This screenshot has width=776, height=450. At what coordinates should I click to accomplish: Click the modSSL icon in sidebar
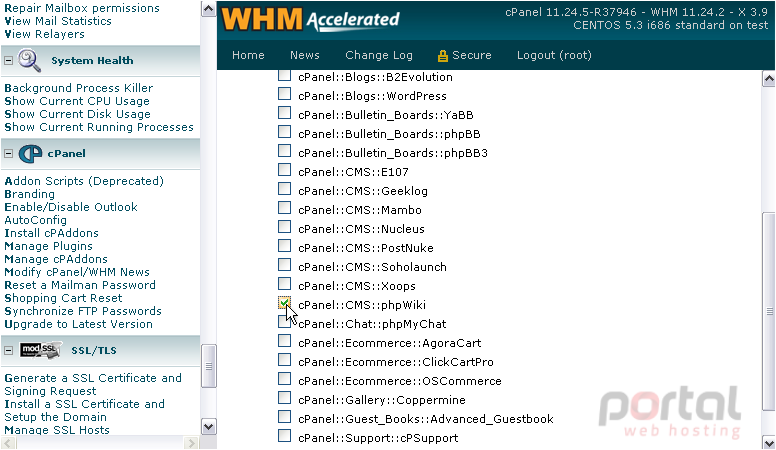tap(41, 350)
